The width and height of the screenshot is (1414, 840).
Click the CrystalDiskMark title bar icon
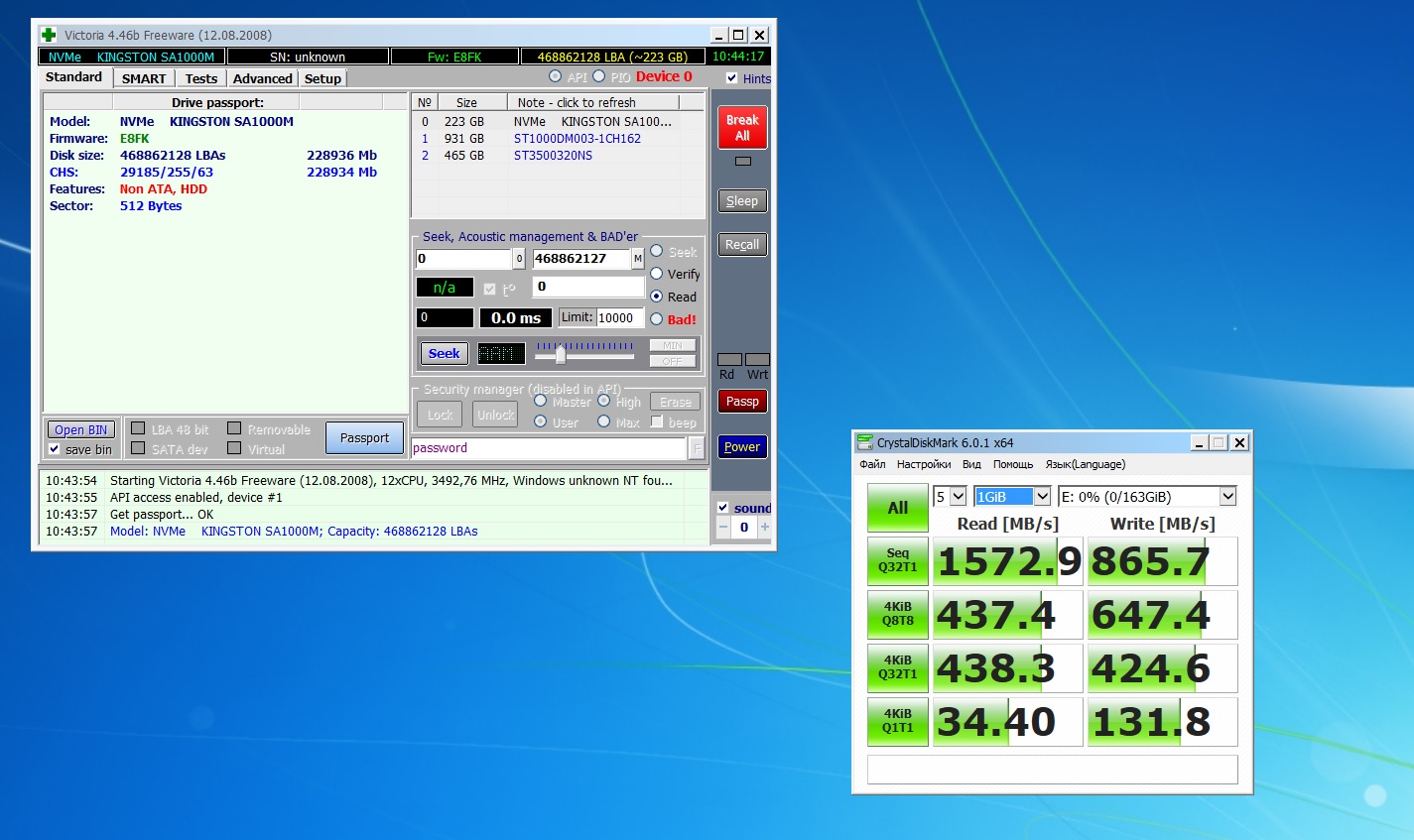point(864,442)
